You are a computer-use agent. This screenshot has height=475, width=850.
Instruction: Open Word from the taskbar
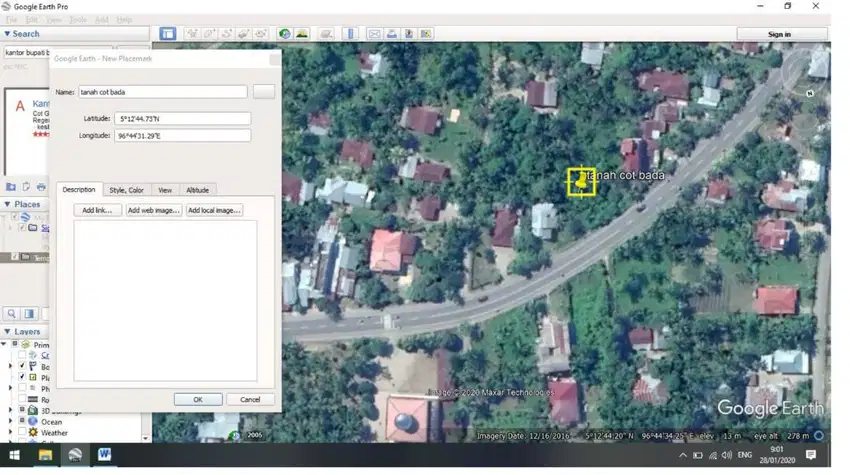[104, 454]
